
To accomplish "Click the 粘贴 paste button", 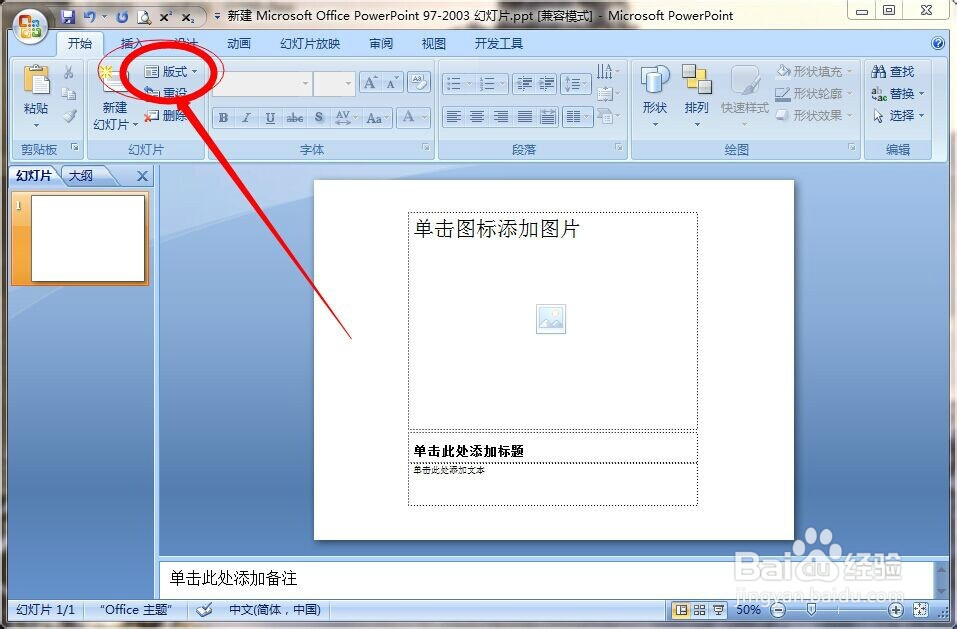I will click(36, 96).
